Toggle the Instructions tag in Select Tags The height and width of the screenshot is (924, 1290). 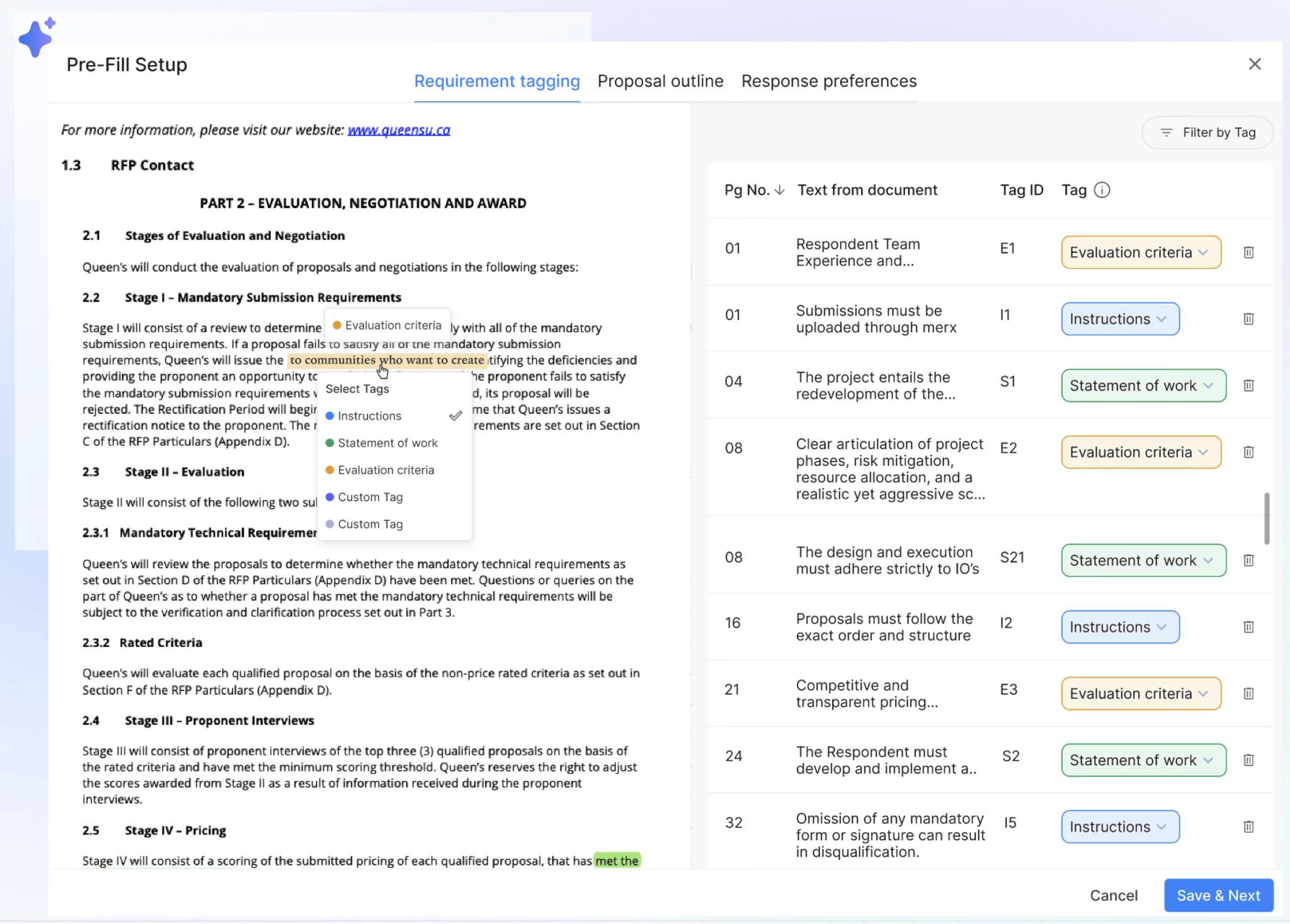click(370, 416)
